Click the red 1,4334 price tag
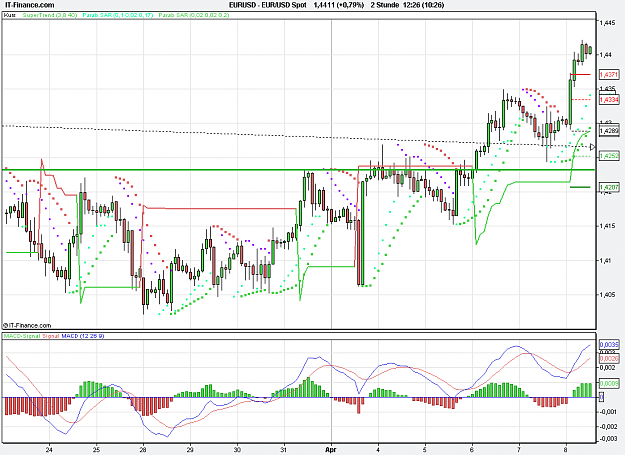Screen dimensions: 625x455 tap(609, 99)
